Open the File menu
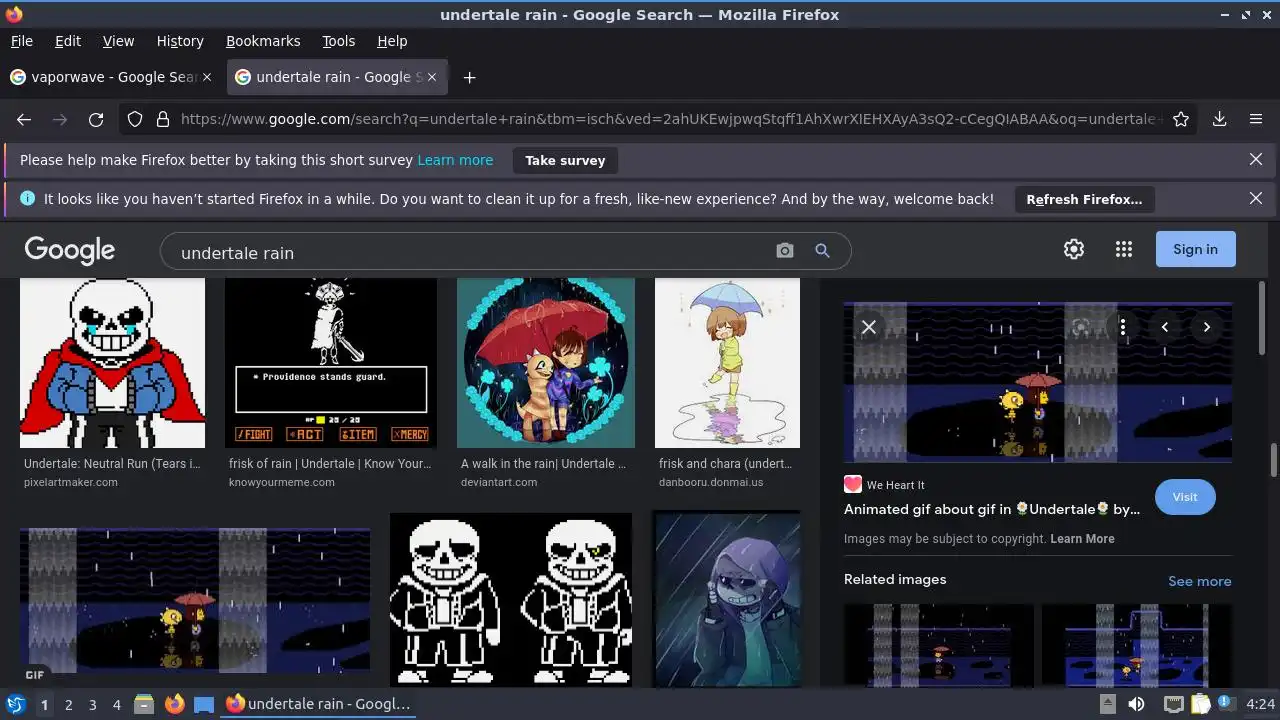This screenshot has height=720, width=1280. pyautogui.click(x=21, y=41)
